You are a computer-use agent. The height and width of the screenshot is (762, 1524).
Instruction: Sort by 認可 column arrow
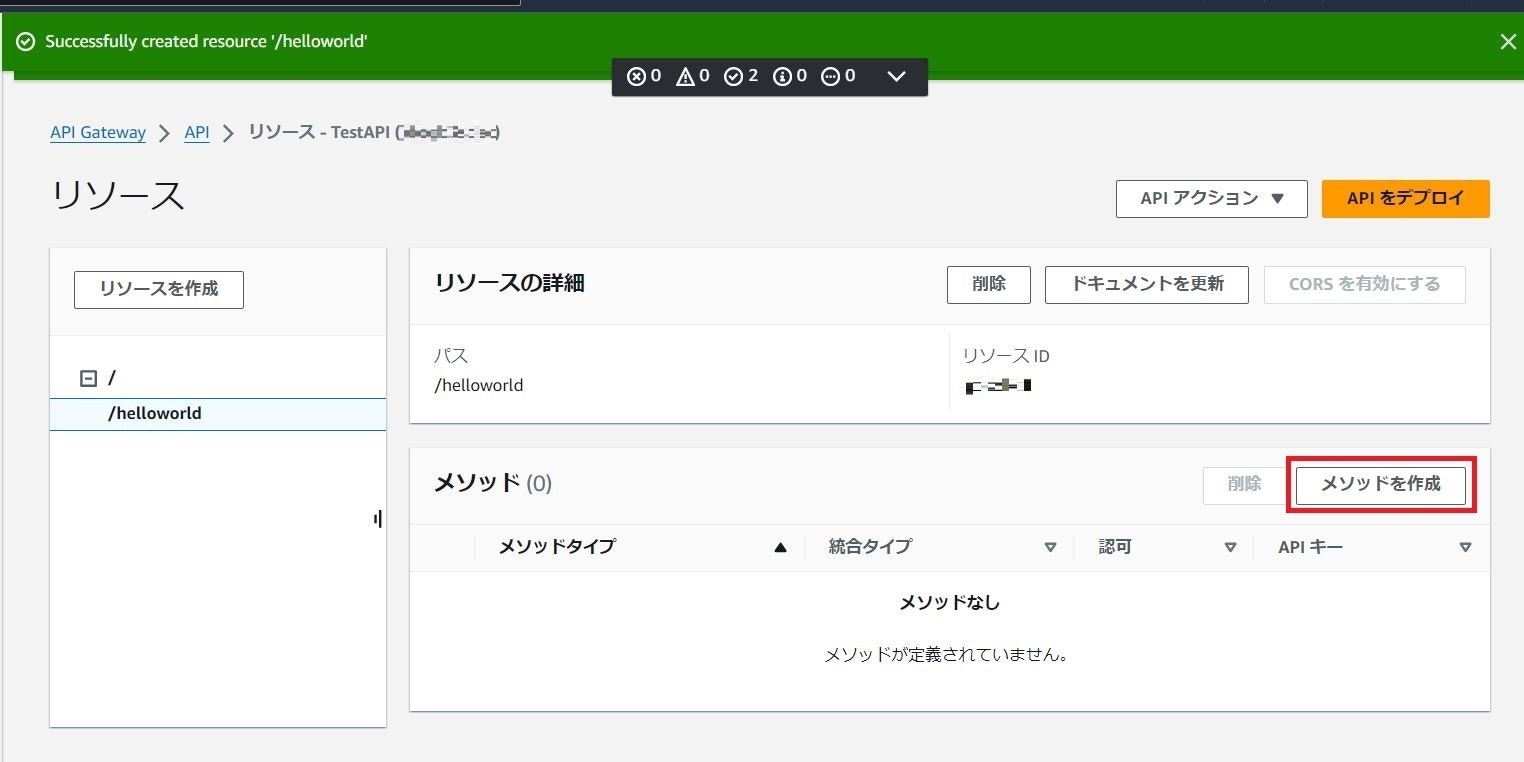point(1231,547)
